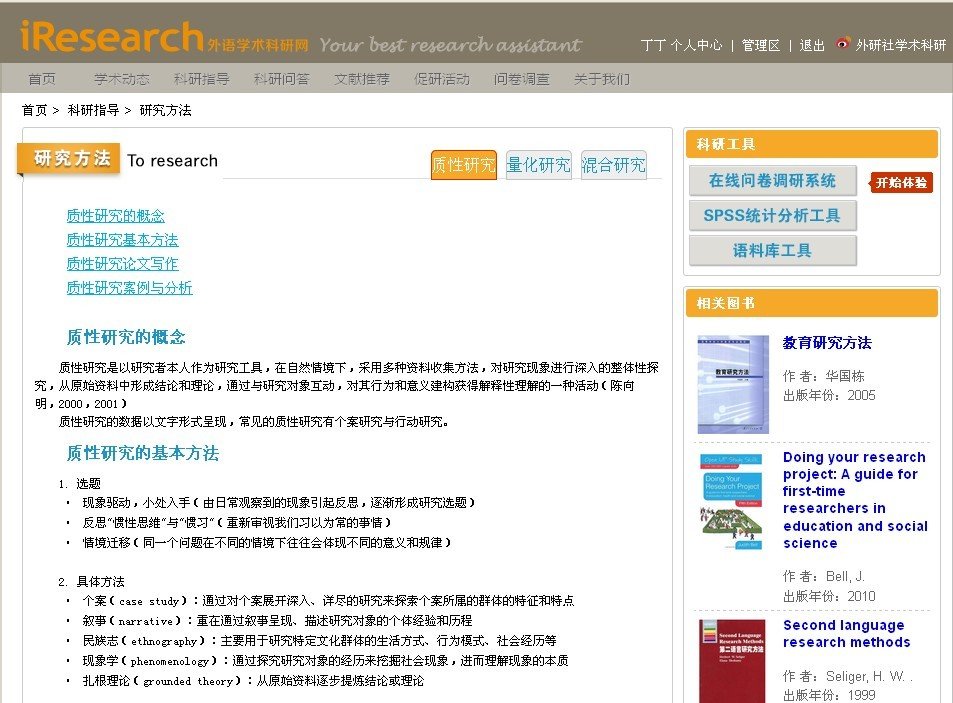Click the text 出版年份：2010
Image resolution: width=953 pixels, height=703 pixels.
tap(829, 596)
